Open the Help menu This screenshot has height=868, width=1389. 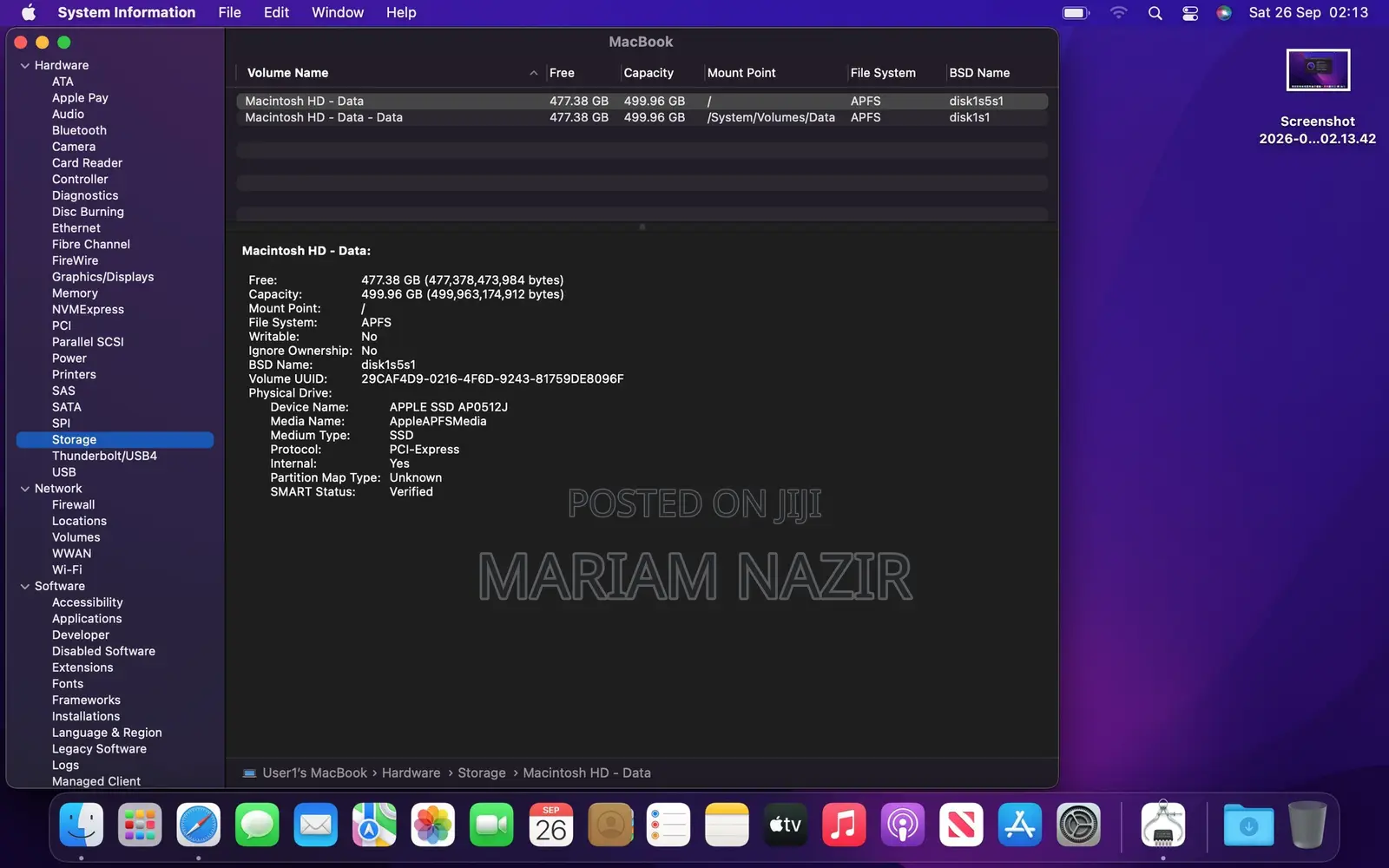coord(401,12)
